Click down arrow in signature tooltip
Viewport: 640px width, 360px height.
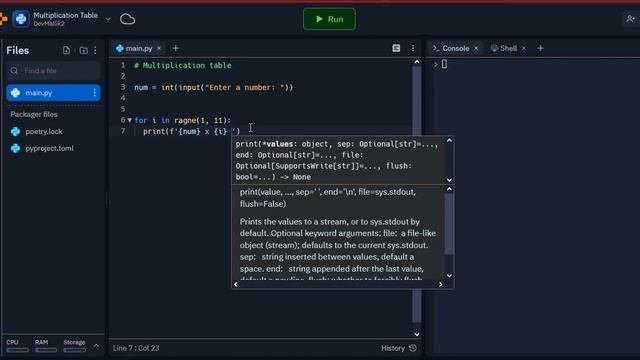(x=449, y=180)
